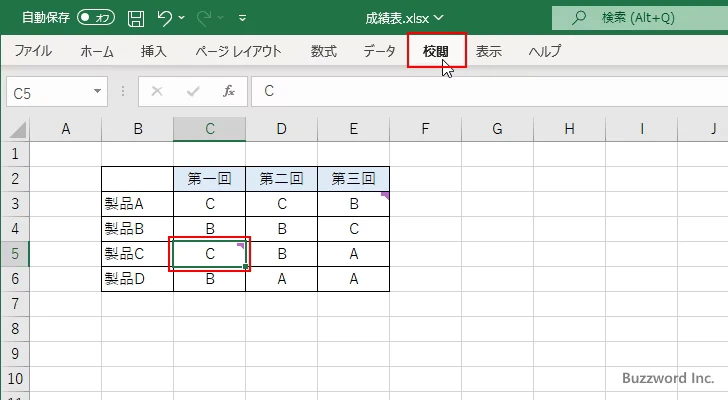This screenshot has height=400, width=728.
Task: Open the ファイル tab
Action: click(x=33, y=51)
